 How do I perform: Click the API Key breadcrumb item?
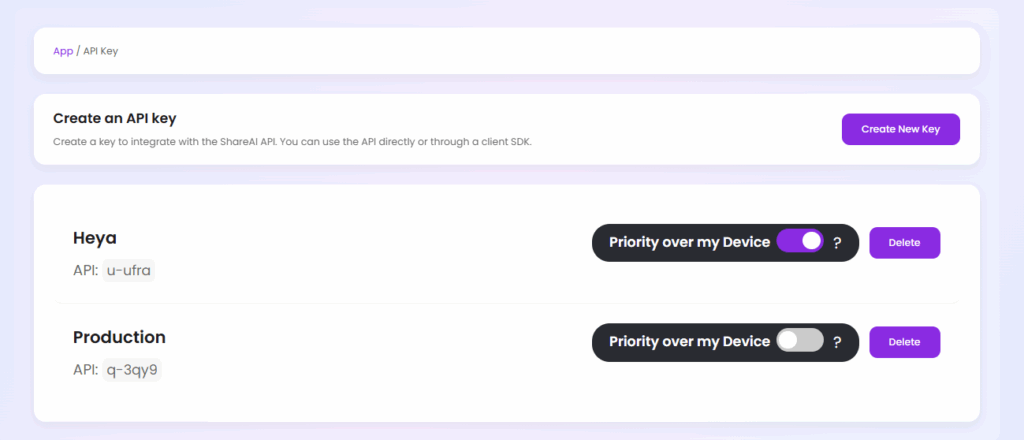pos(100,51)
